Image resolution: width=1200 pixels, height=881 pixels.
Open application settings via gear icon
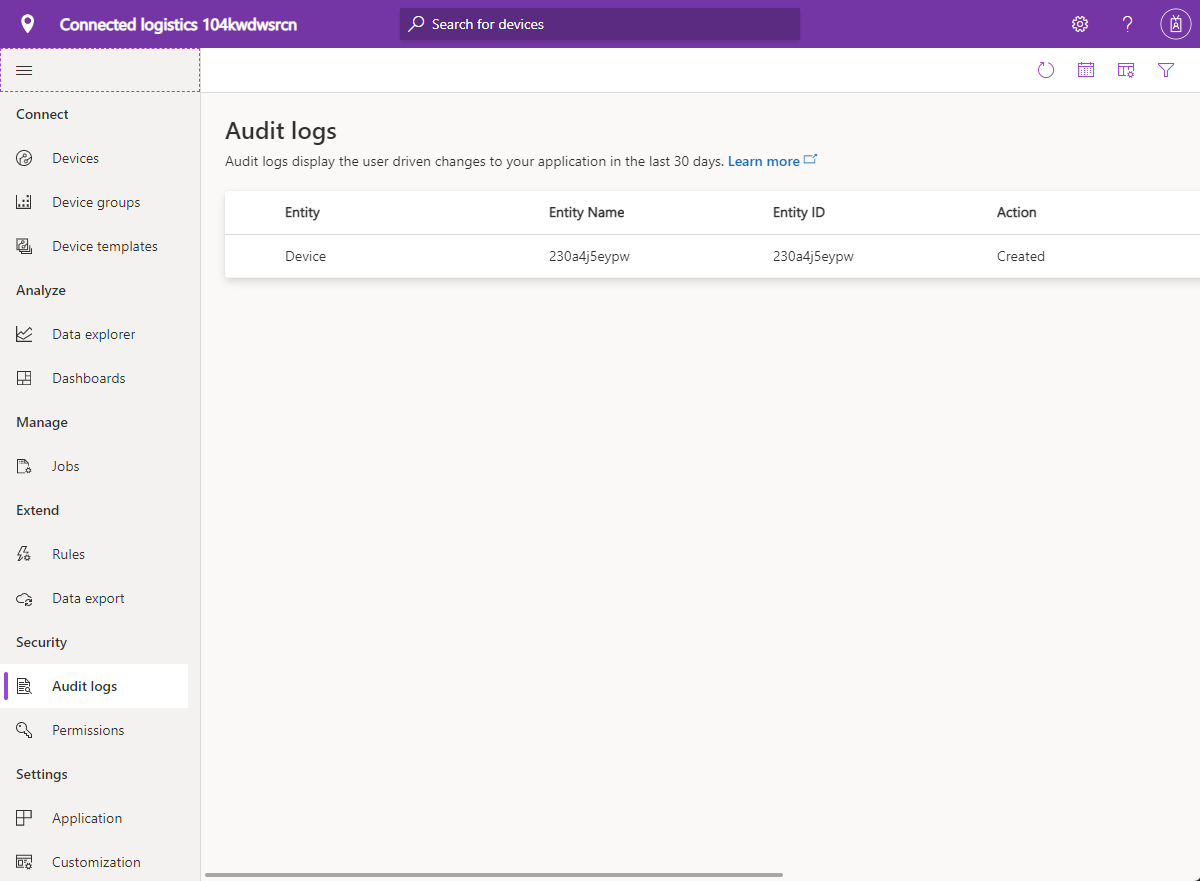coord(1079,23)
